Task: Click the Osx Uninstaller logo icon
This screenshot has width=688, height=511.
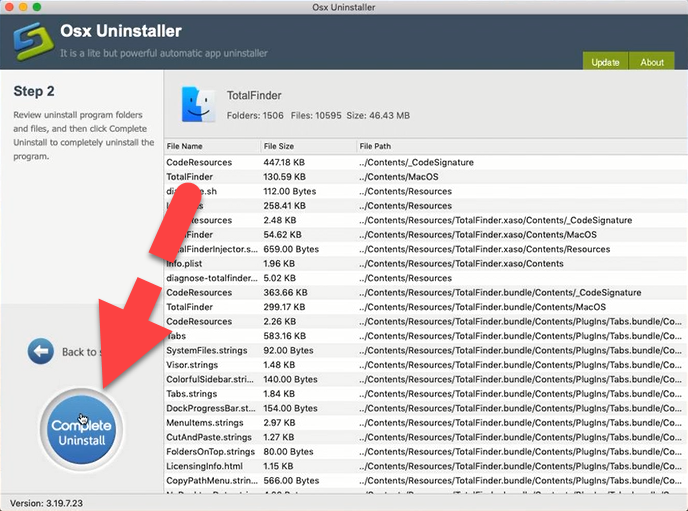Action: (33, 42)
